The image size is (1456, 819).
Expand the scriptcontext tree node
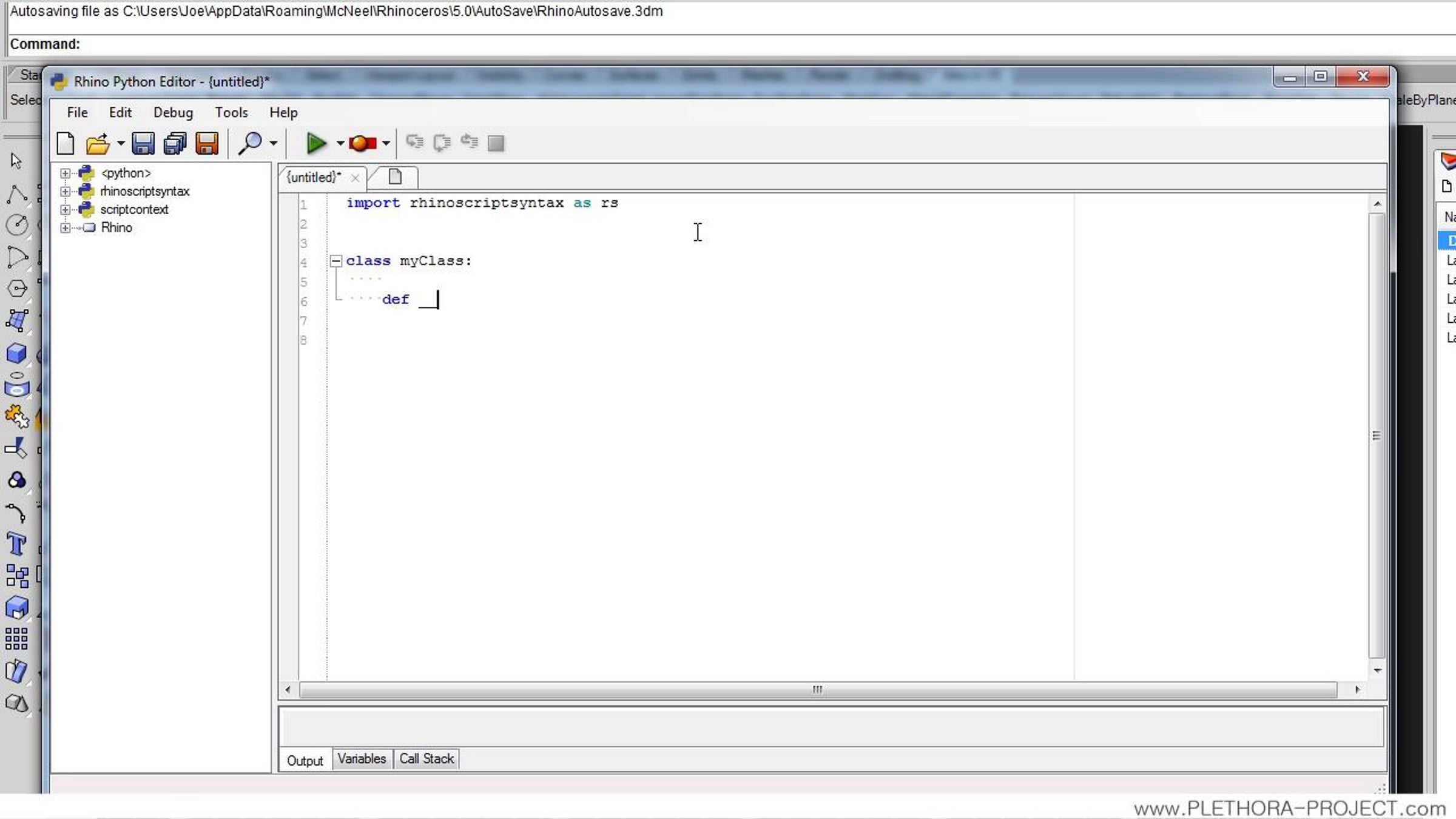tap(65, 210)
